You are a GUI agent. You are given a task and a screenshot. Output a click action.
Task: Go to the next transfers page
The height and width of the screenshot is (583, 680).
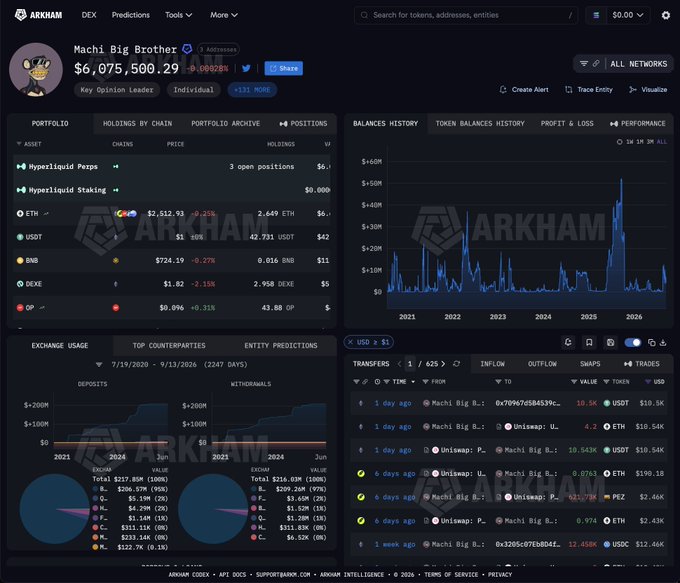[x=443, y=364]
